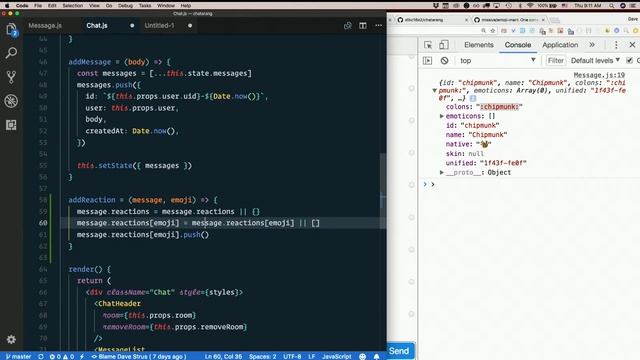
Task: Toggle the checkbox right of Default levels
Action: coord(629,60)
